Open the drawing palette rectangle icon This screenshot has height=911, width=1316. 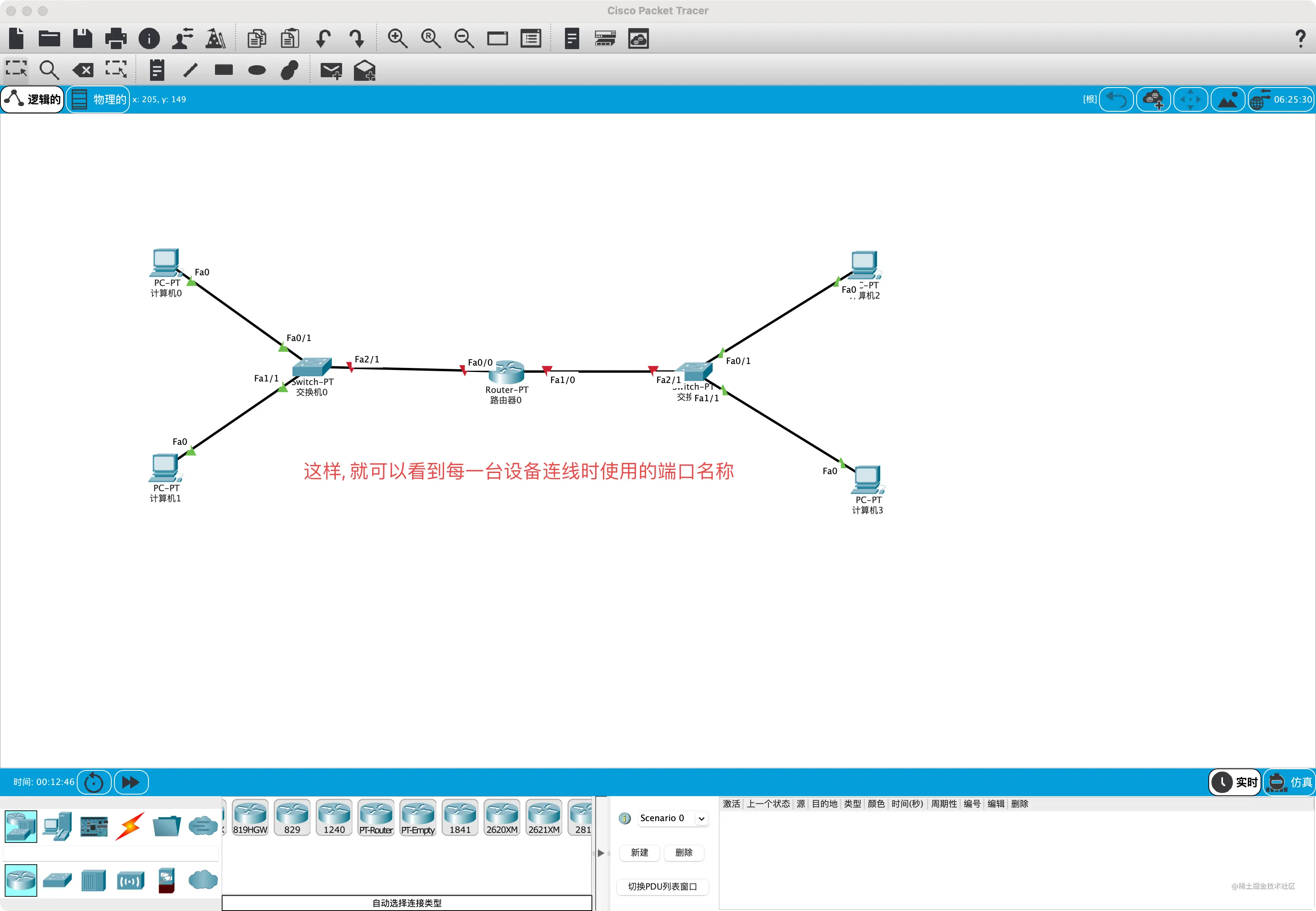point(497,38)
